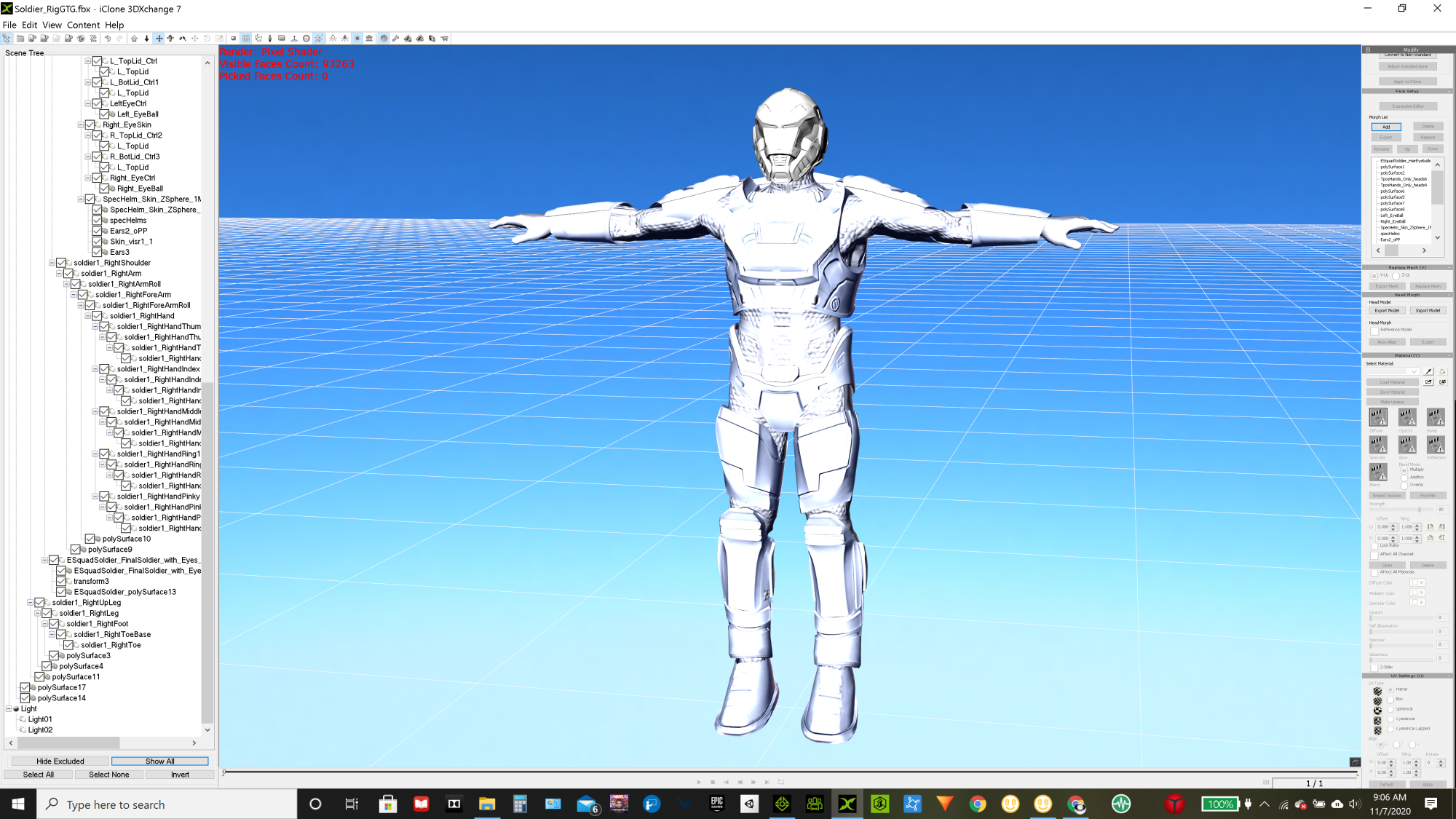Collapse the soldier1_RightArm tree node

(59, 274)
